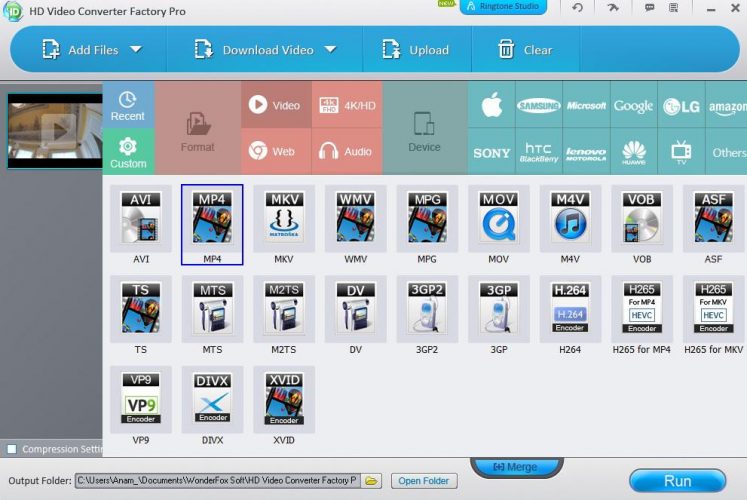Viewport: 747px width, 500px height.
Task: Expand the Add Files dropdown arrow
Action: (x=136, y=49)
